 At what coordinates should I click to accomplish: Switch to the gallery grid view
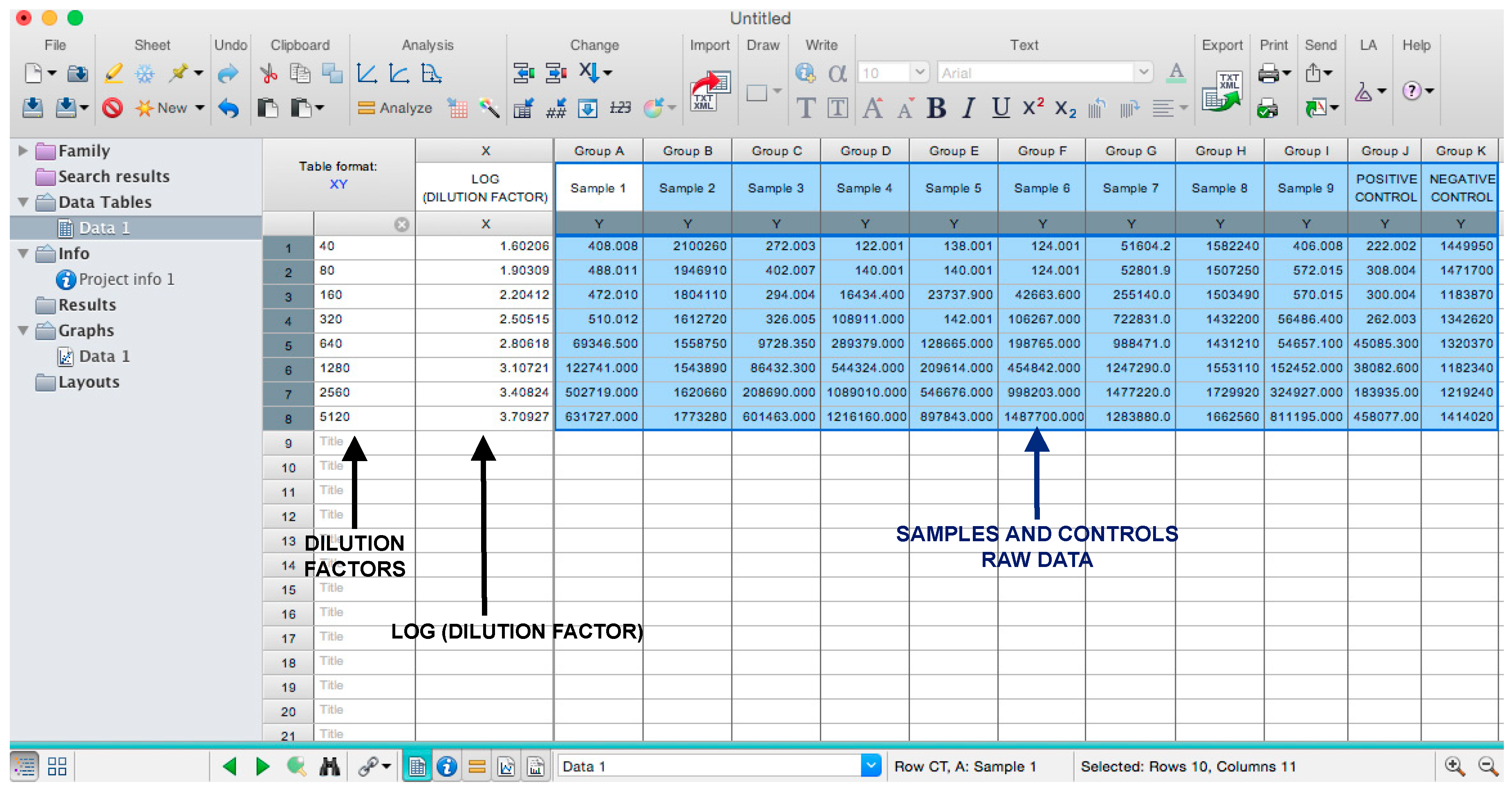tap(57, 766)
